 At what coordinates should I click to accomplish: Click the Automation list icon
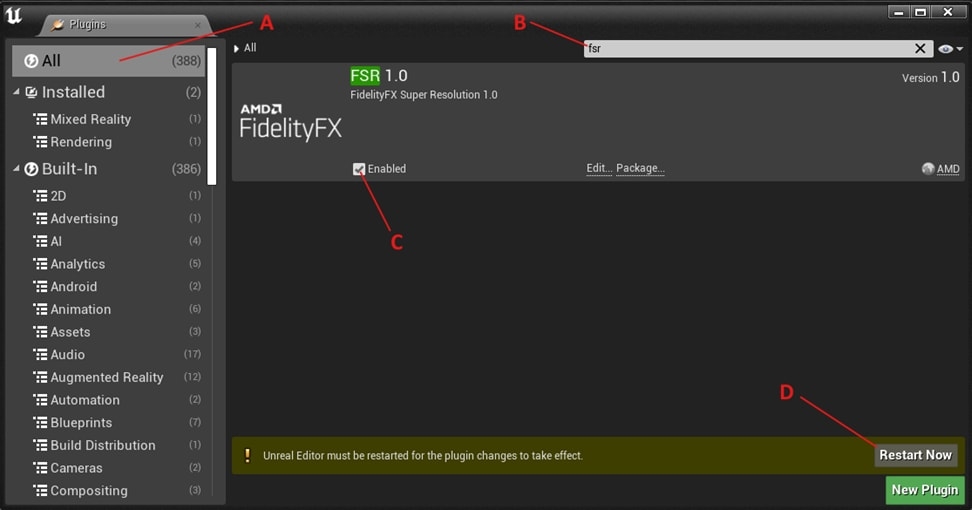pos(40,400)
